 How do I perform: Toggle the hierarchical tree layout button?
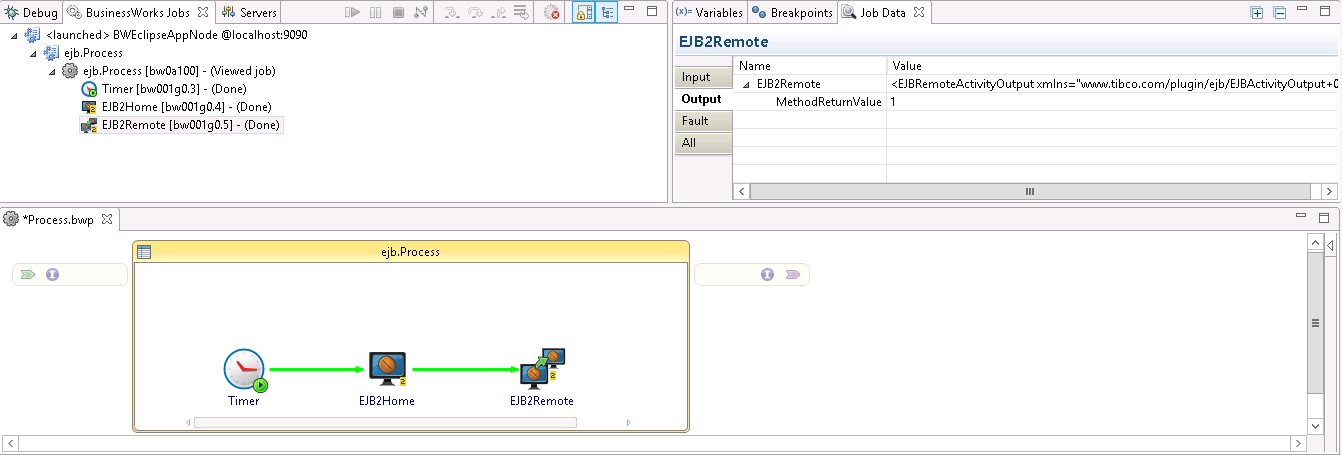pyautogui.click(x=607, y=13)
